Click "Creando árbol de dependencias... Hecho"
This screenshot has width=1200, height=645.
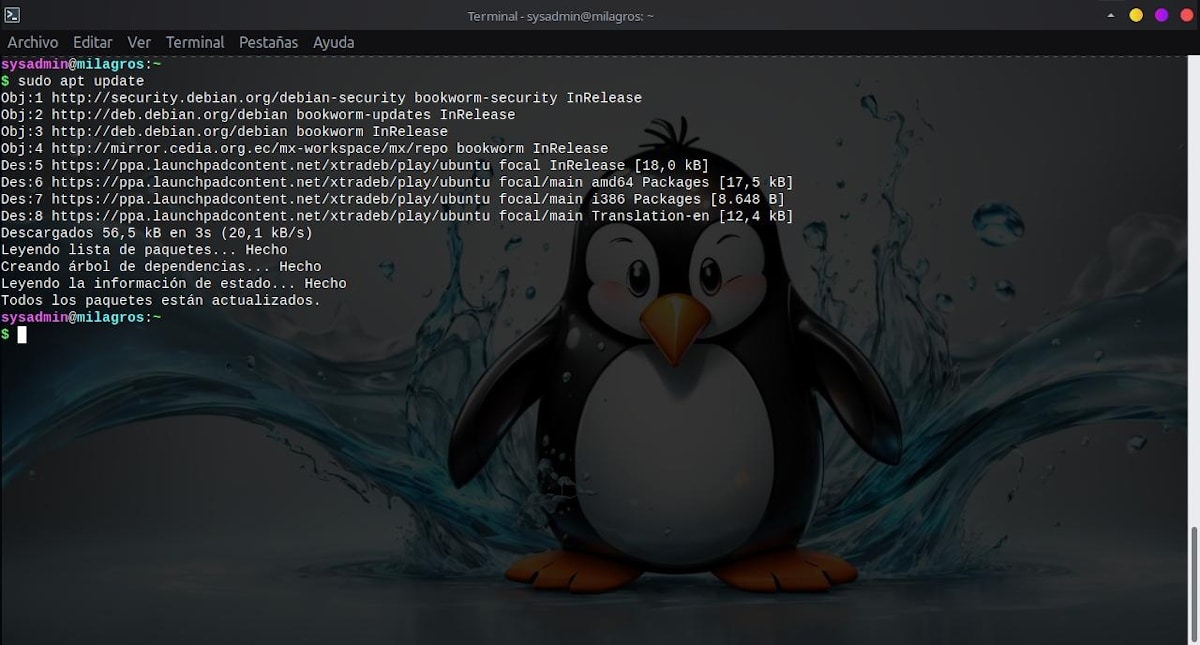pos(161,267)
